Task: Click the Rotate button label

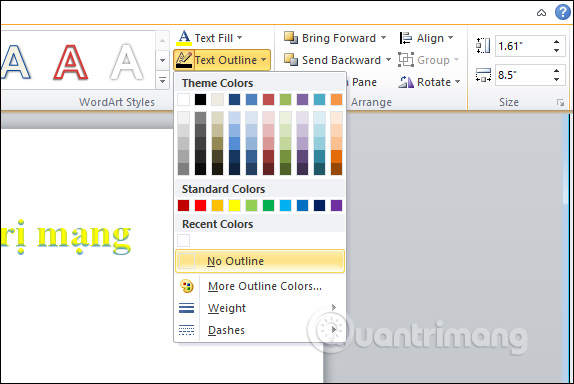Action: click(x=434, y=82)
